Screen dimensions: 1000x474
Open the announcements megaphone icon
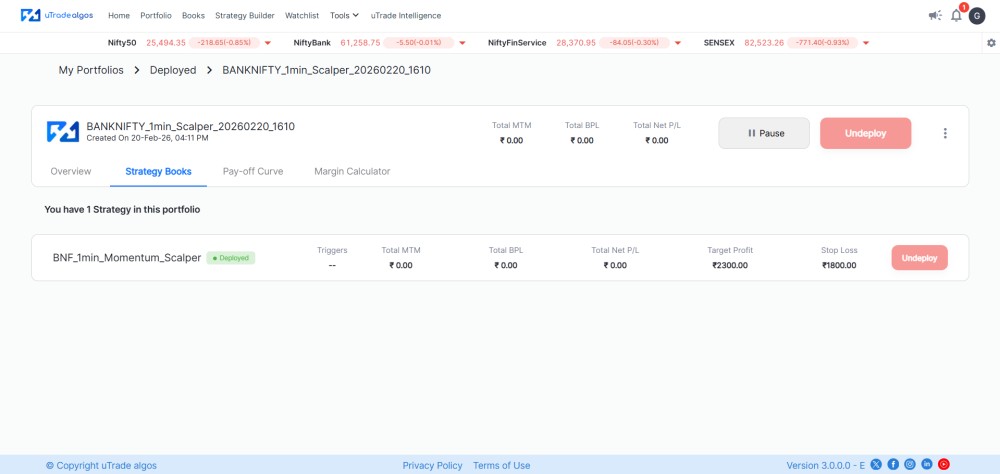click(935, 15)
